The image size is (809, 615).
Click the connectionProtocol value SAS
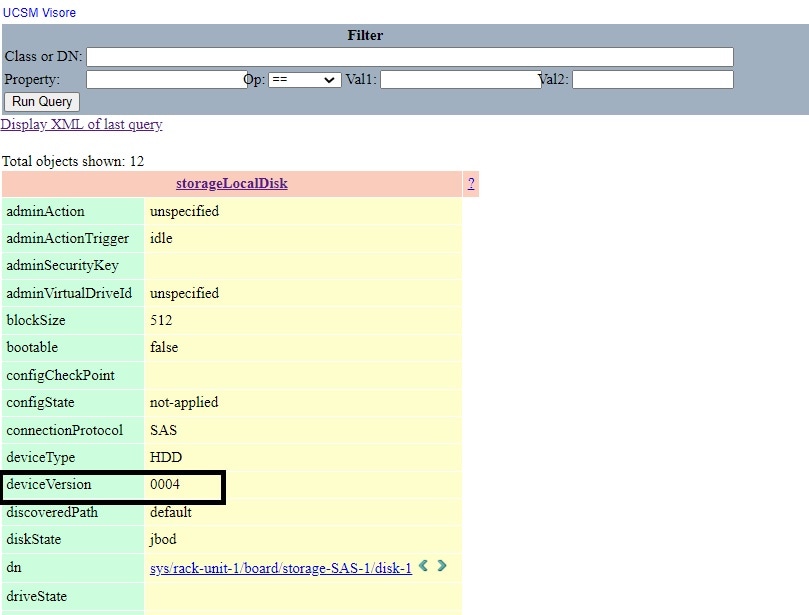pos(164,430)
